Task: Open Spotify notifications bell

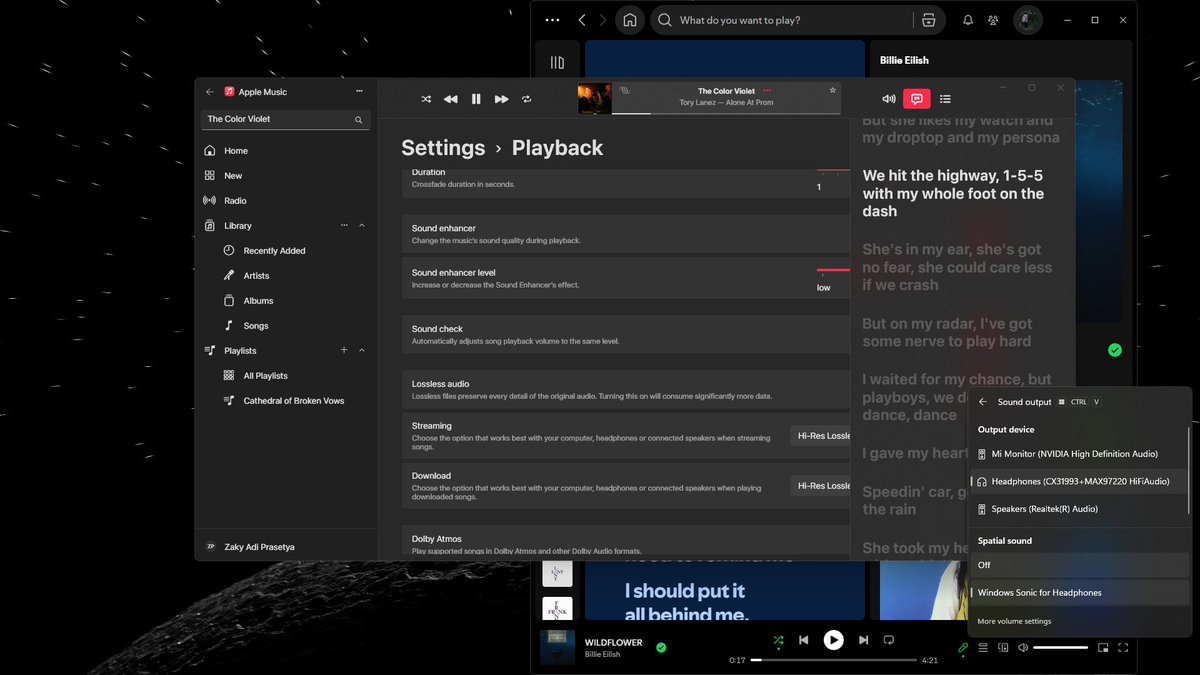Action: pos(967,20)
